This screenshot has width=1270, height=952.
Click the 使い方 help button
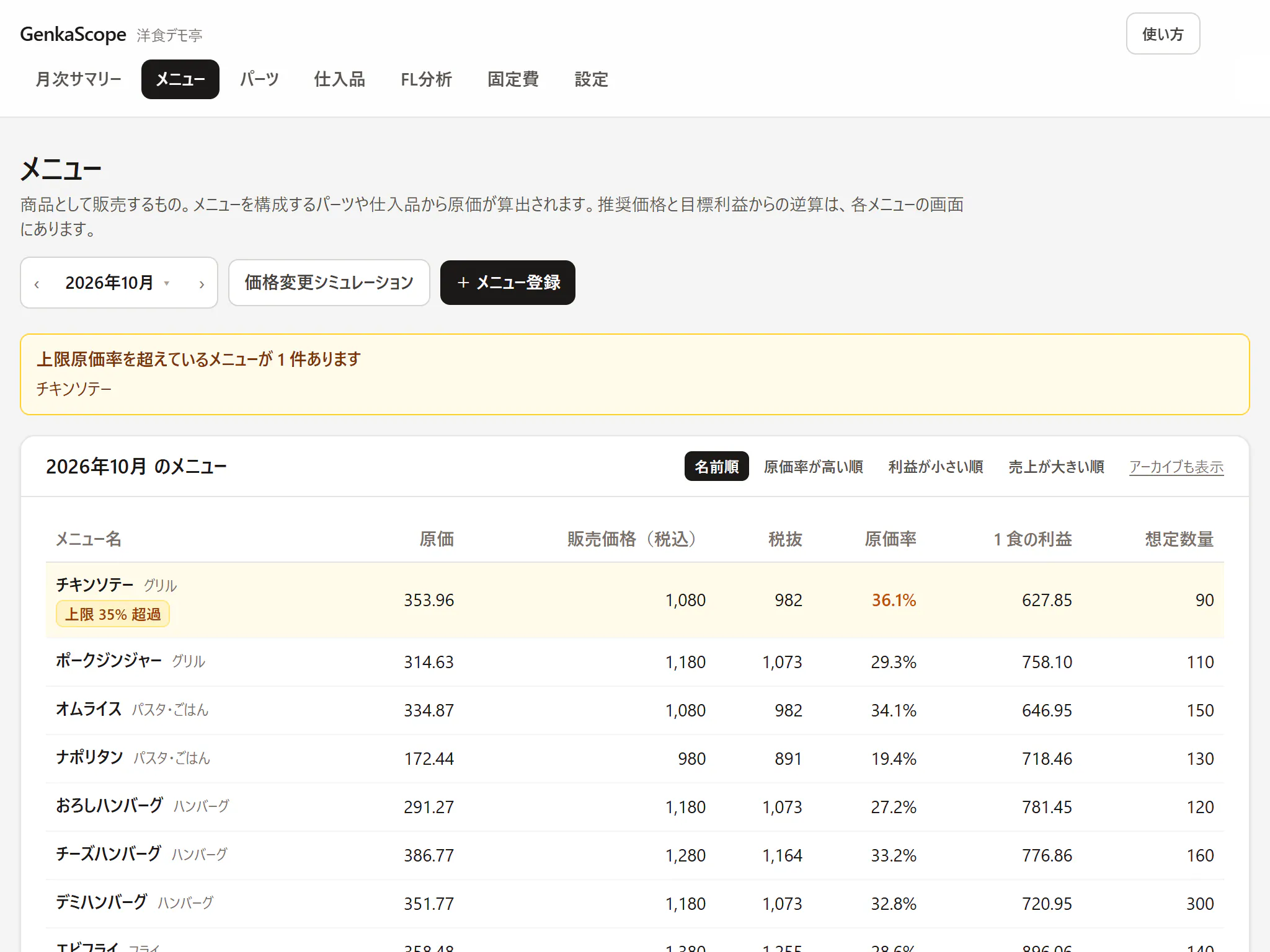click(x=1163, y=33)
